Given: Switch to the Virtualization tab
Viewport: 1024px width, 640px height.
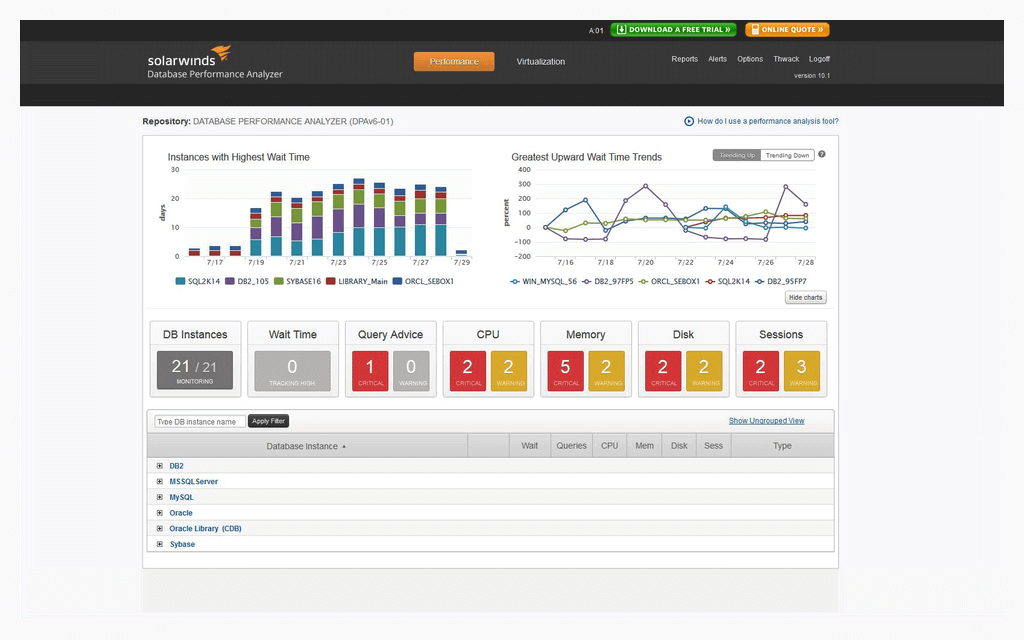Looking at the screenshot, I should (x=540, y=61).
